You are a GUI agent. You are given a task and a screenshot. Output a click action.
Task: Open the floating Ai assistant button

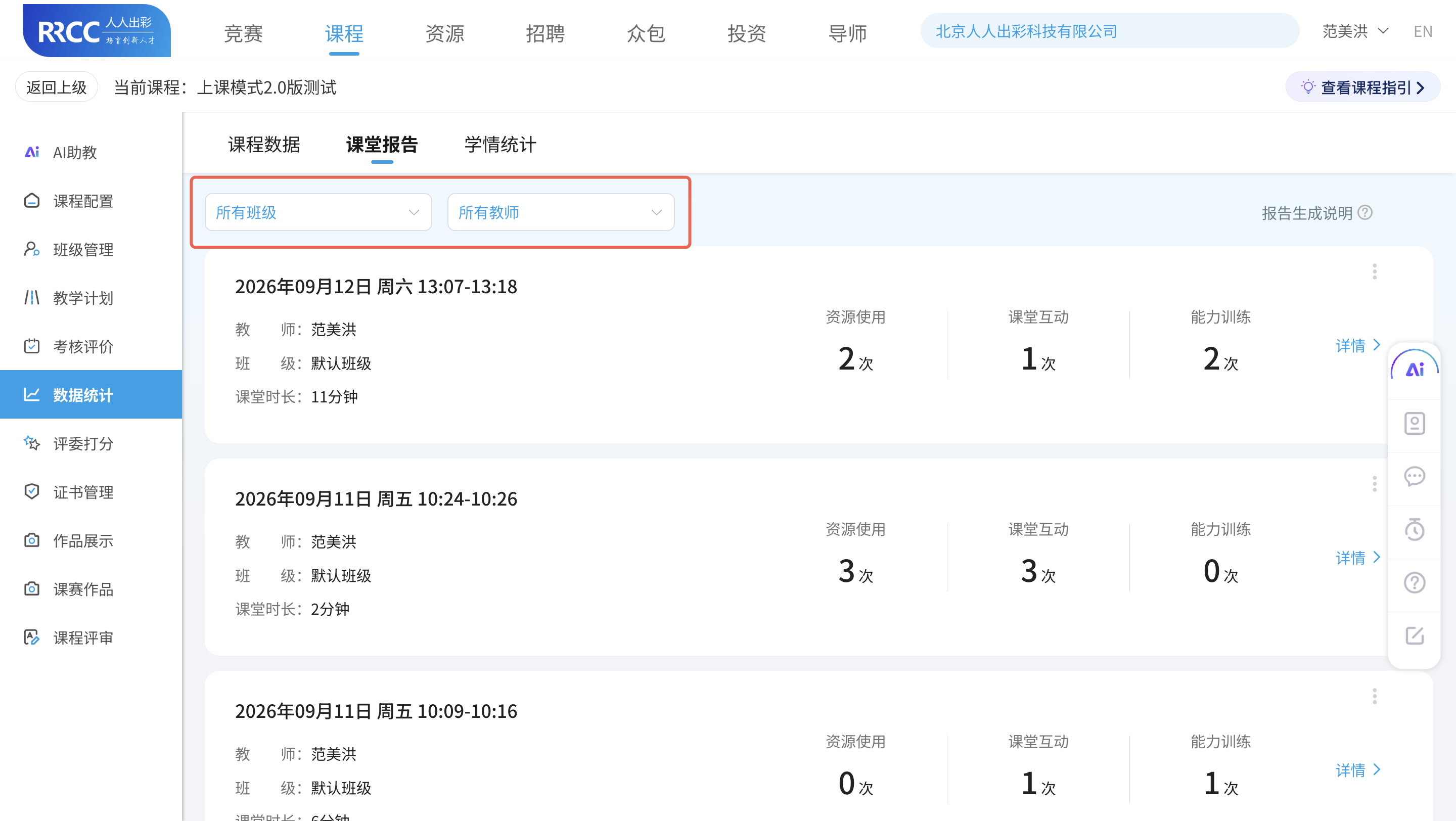[1414, 369]
